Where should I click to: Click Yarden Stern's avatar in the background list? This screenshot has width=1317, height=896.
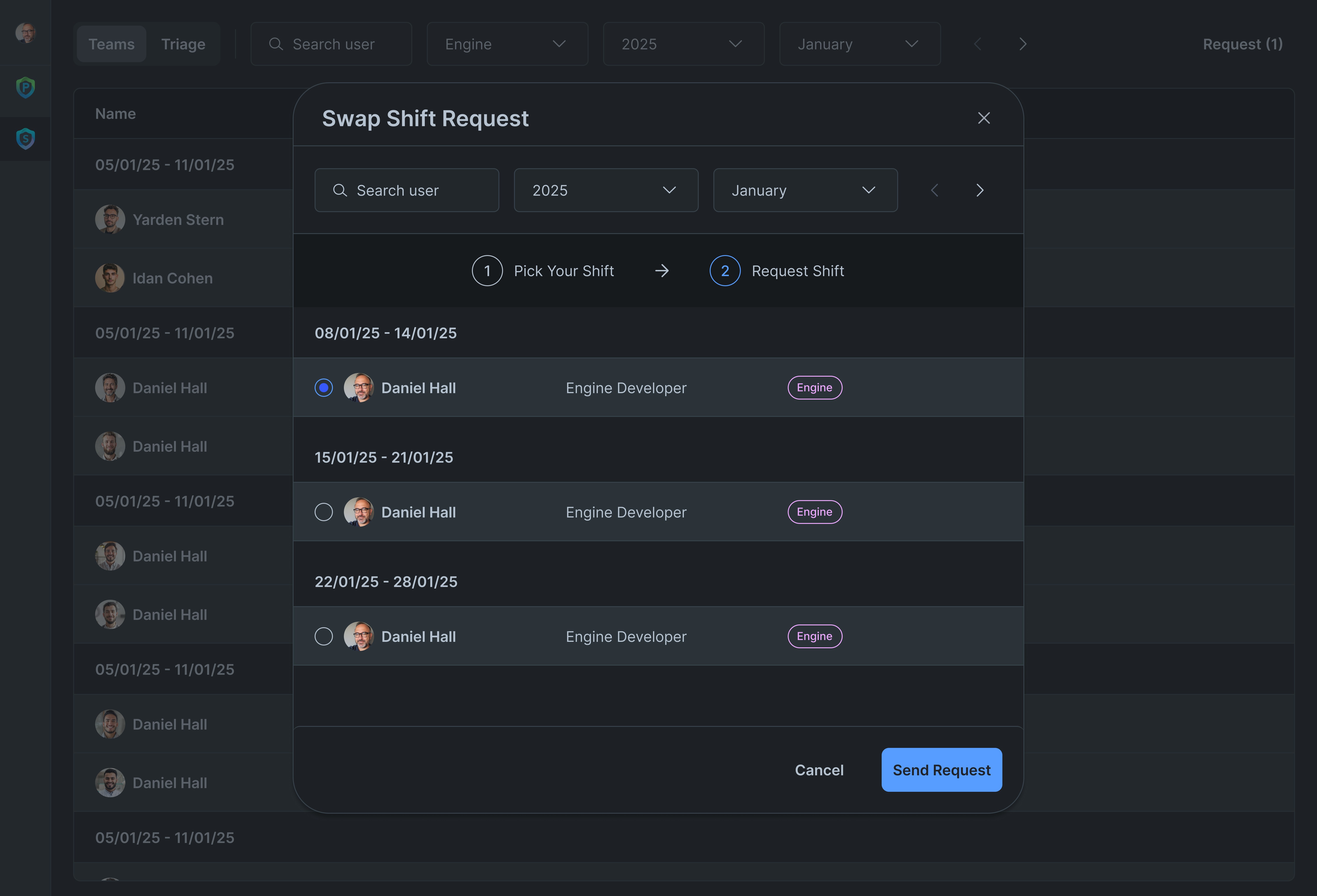tap(110, 219)
